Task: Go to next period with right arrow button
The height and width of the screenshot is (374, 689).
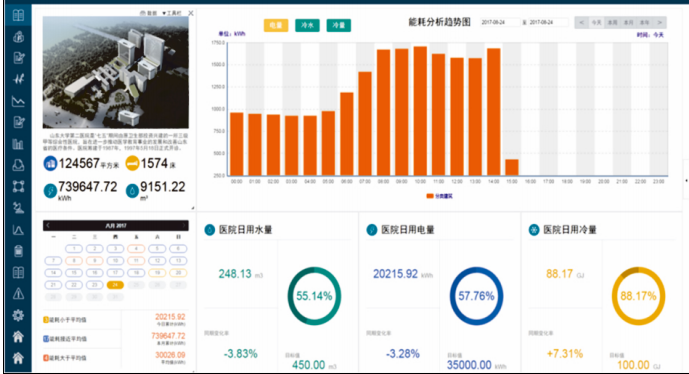Action: (x=660, y=22)
